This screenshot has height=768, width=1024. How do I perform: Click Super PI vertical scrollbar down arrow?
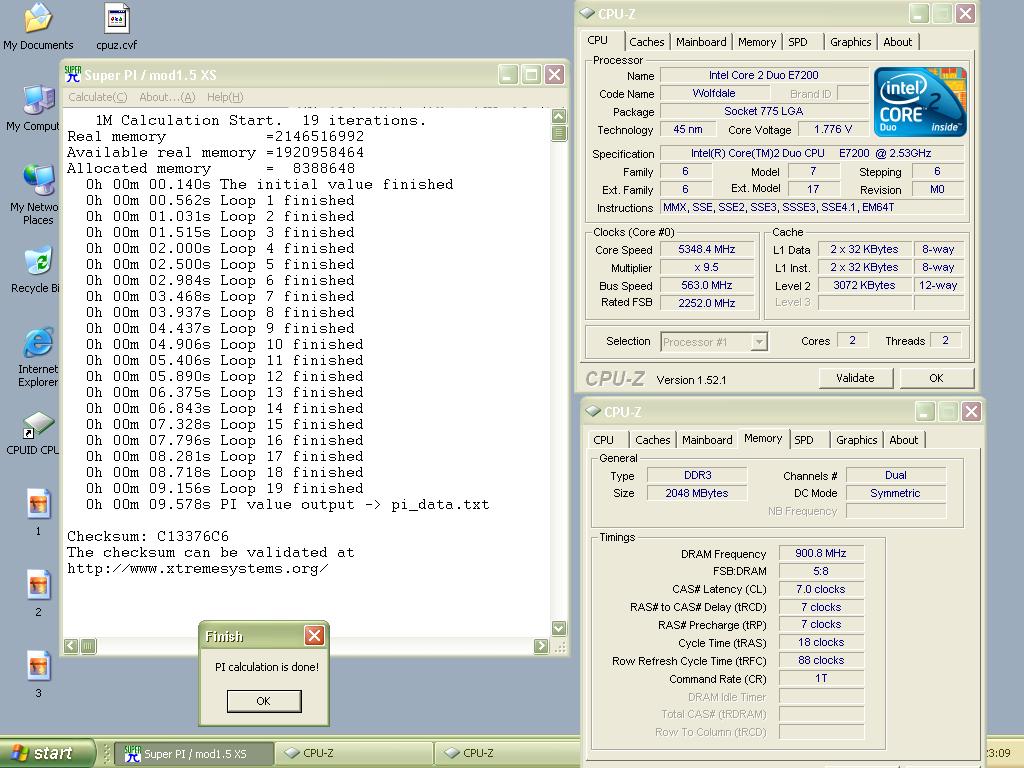[559, 628]
